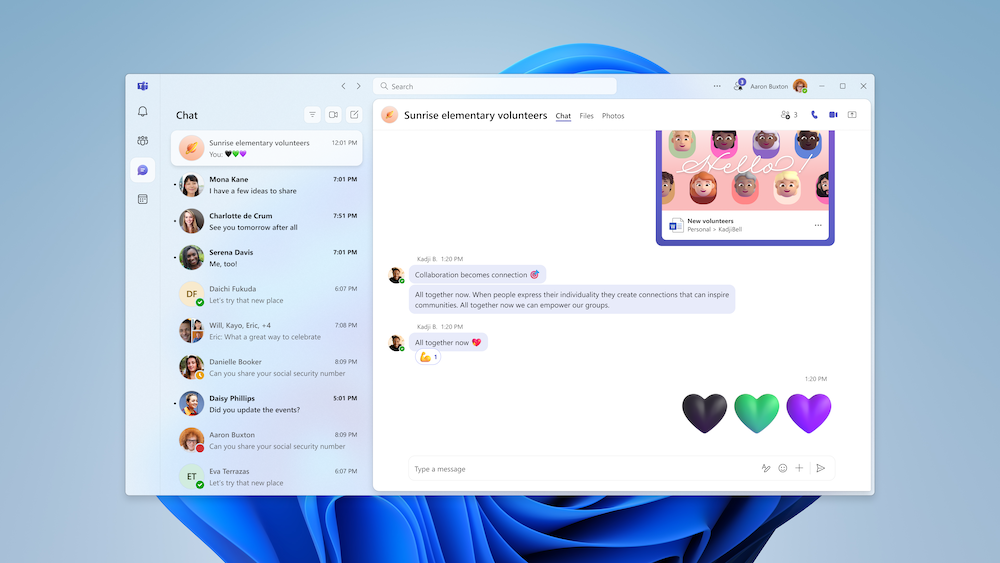Open the format text icon in compose box

(x=766, y=469)
